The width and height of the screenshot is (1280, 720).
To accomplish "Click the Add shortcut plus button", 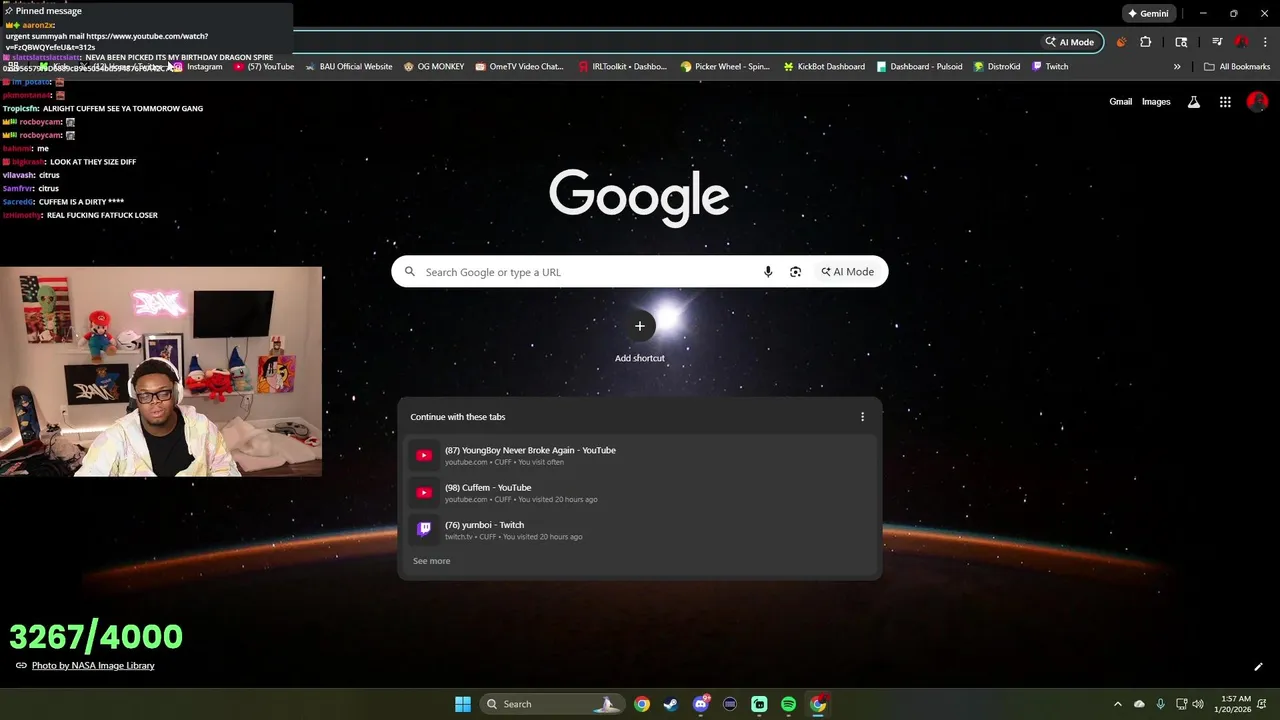I will [x=640, y=326].
